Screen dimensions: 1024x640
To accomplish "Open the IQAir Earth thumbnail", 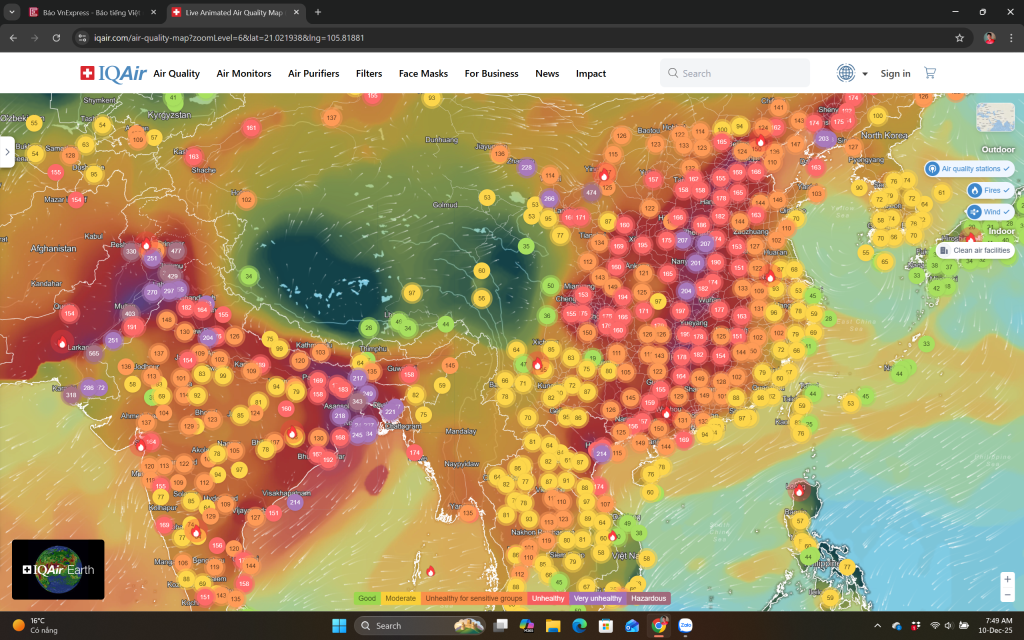I will tap(58, 569).
